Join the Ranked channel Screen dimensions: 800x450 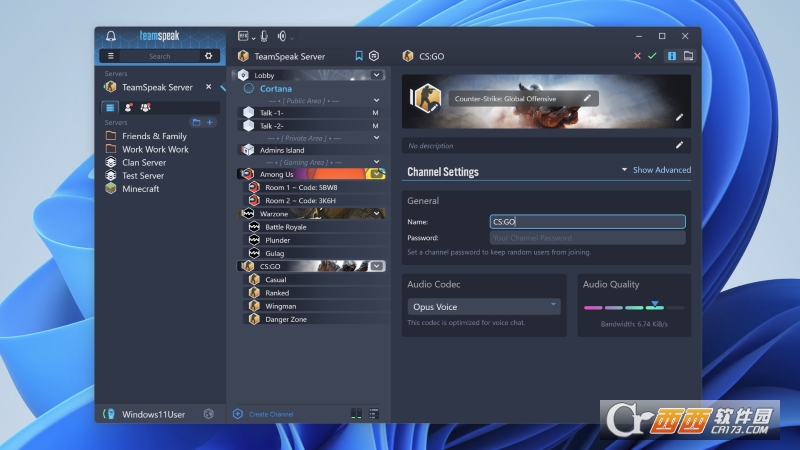[x=316, y=293]
